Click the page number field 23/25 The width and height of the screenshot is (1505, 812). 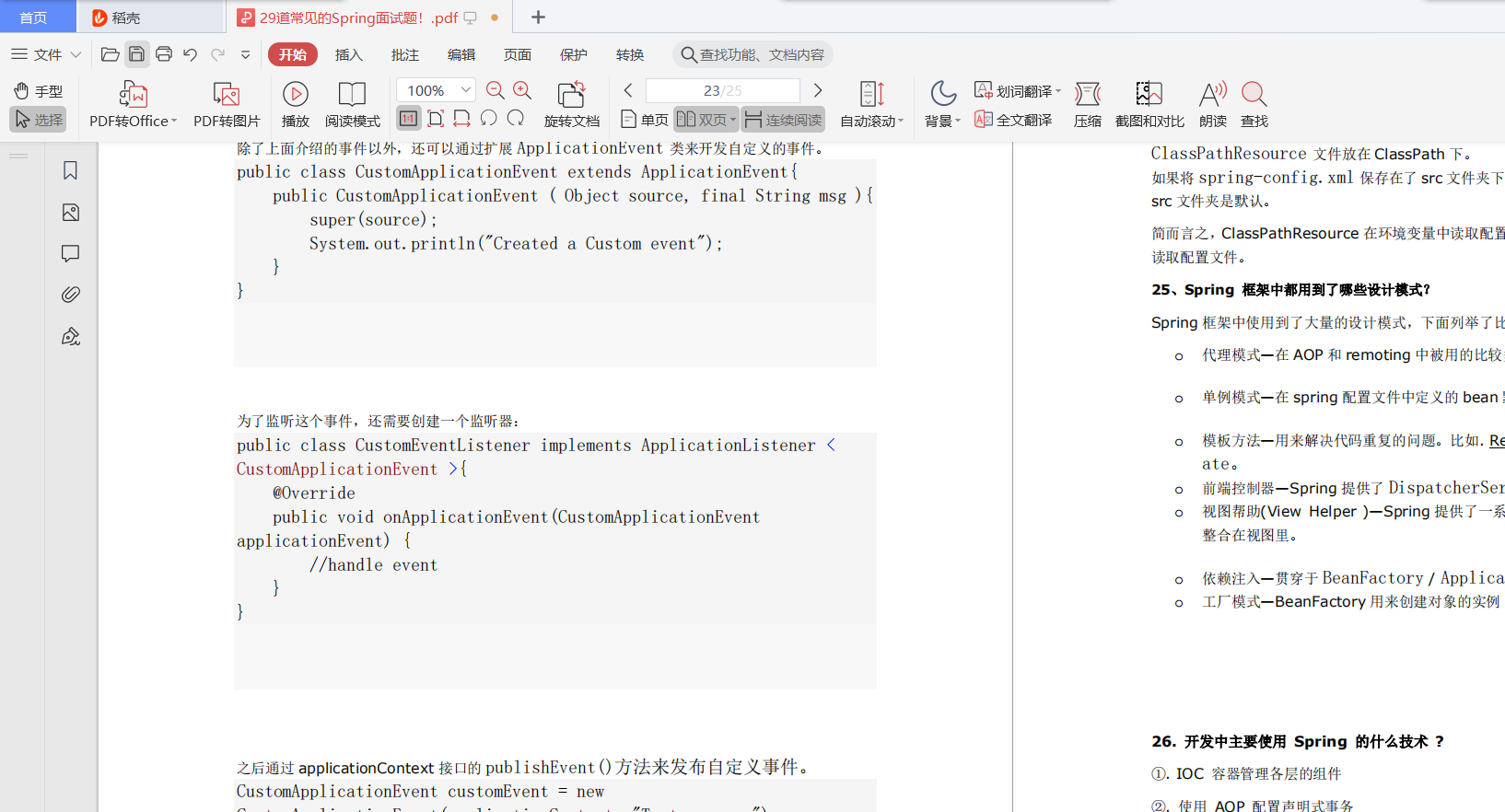click(723, 90)
